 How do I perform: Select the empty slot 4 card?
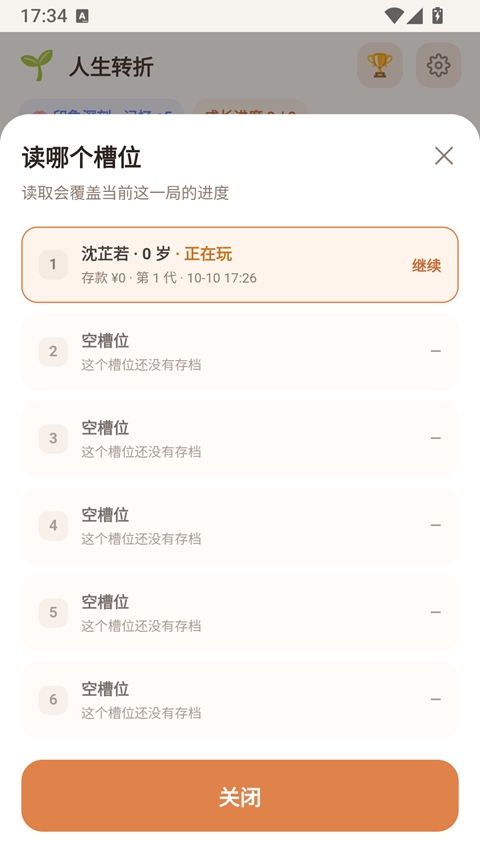[240, 526]
